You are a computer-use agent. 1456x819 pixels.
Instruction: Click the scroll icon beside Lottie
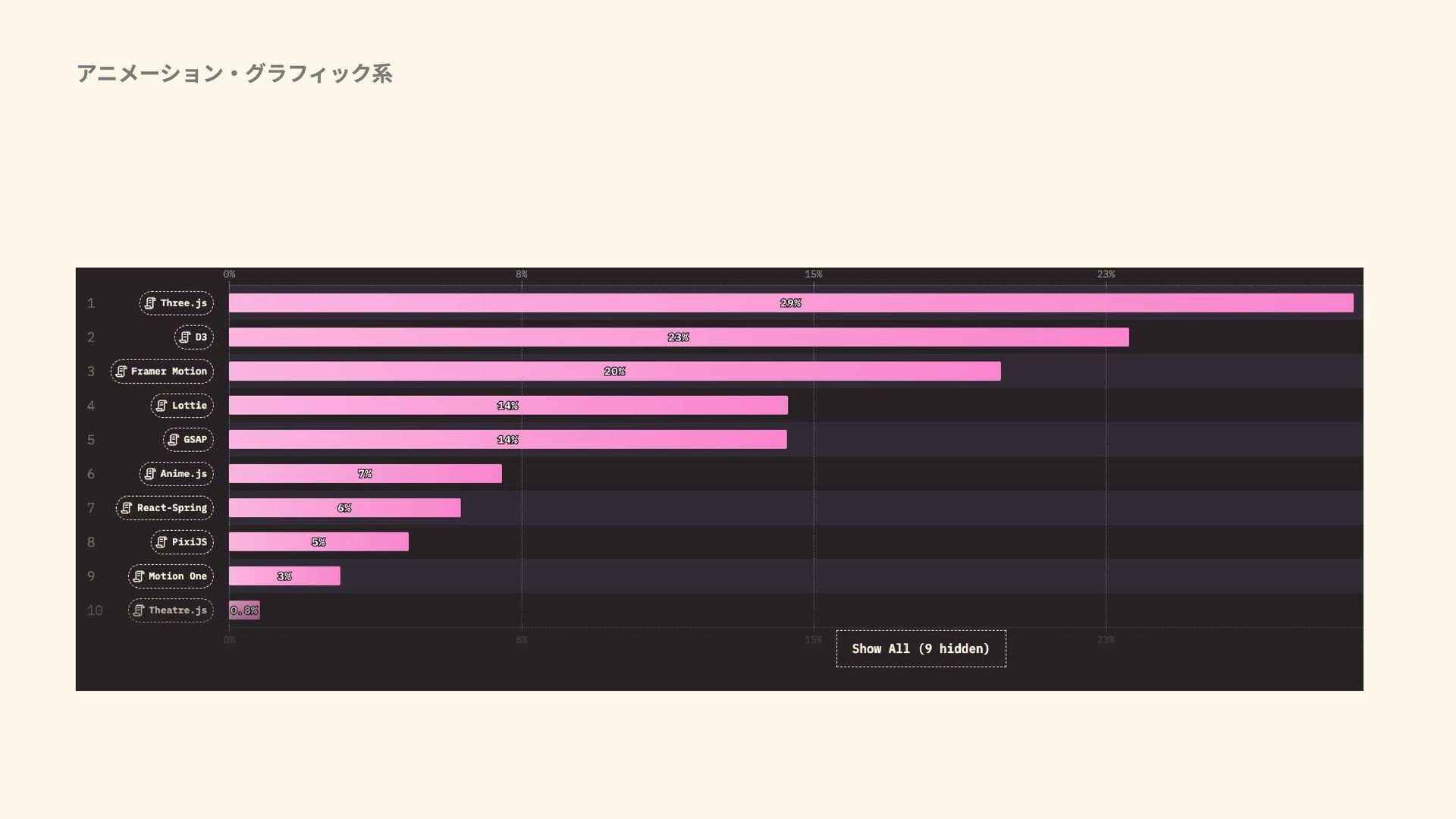coord(162,406)
